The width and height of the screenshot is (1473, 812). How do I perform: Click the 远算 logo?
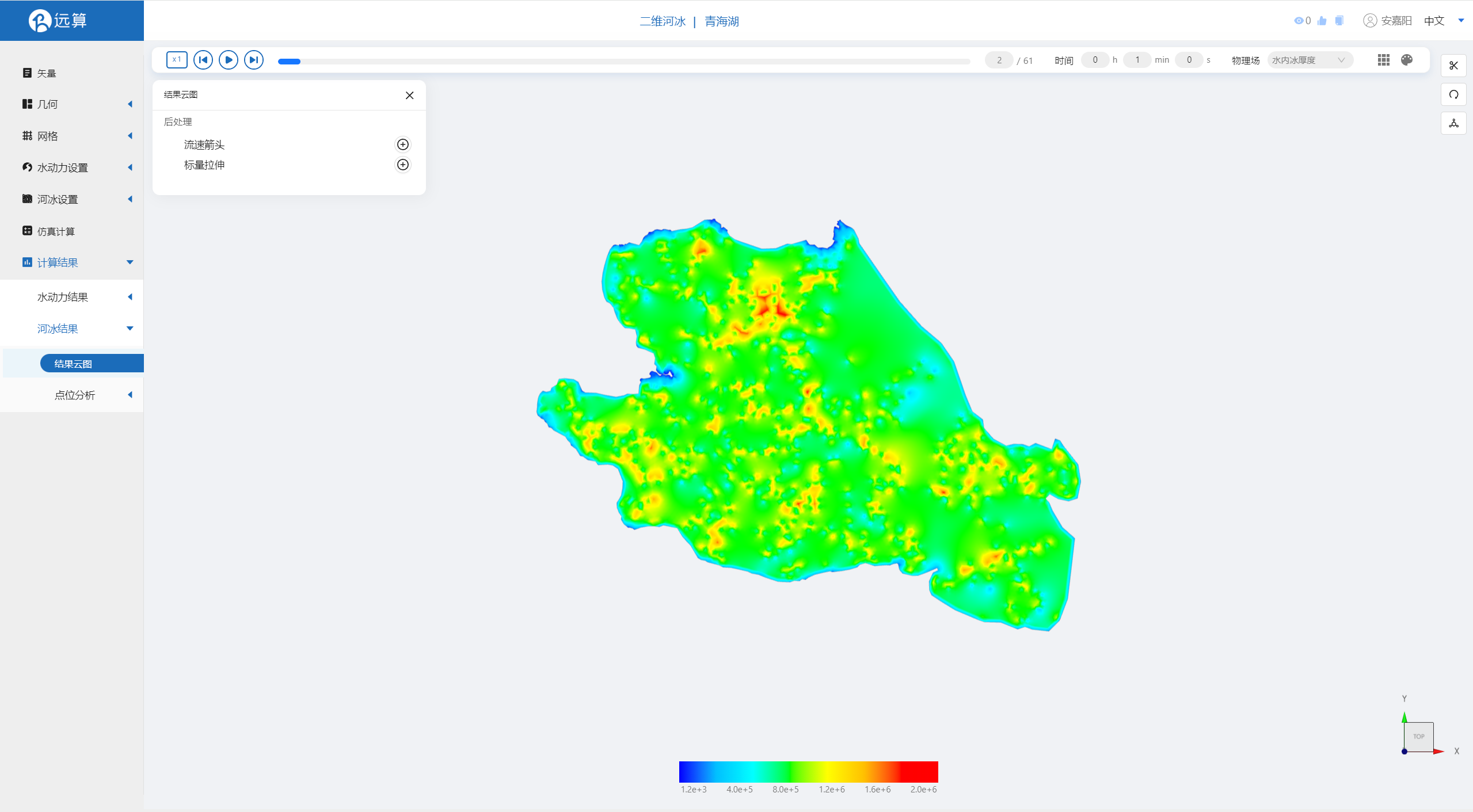(58, 21)
